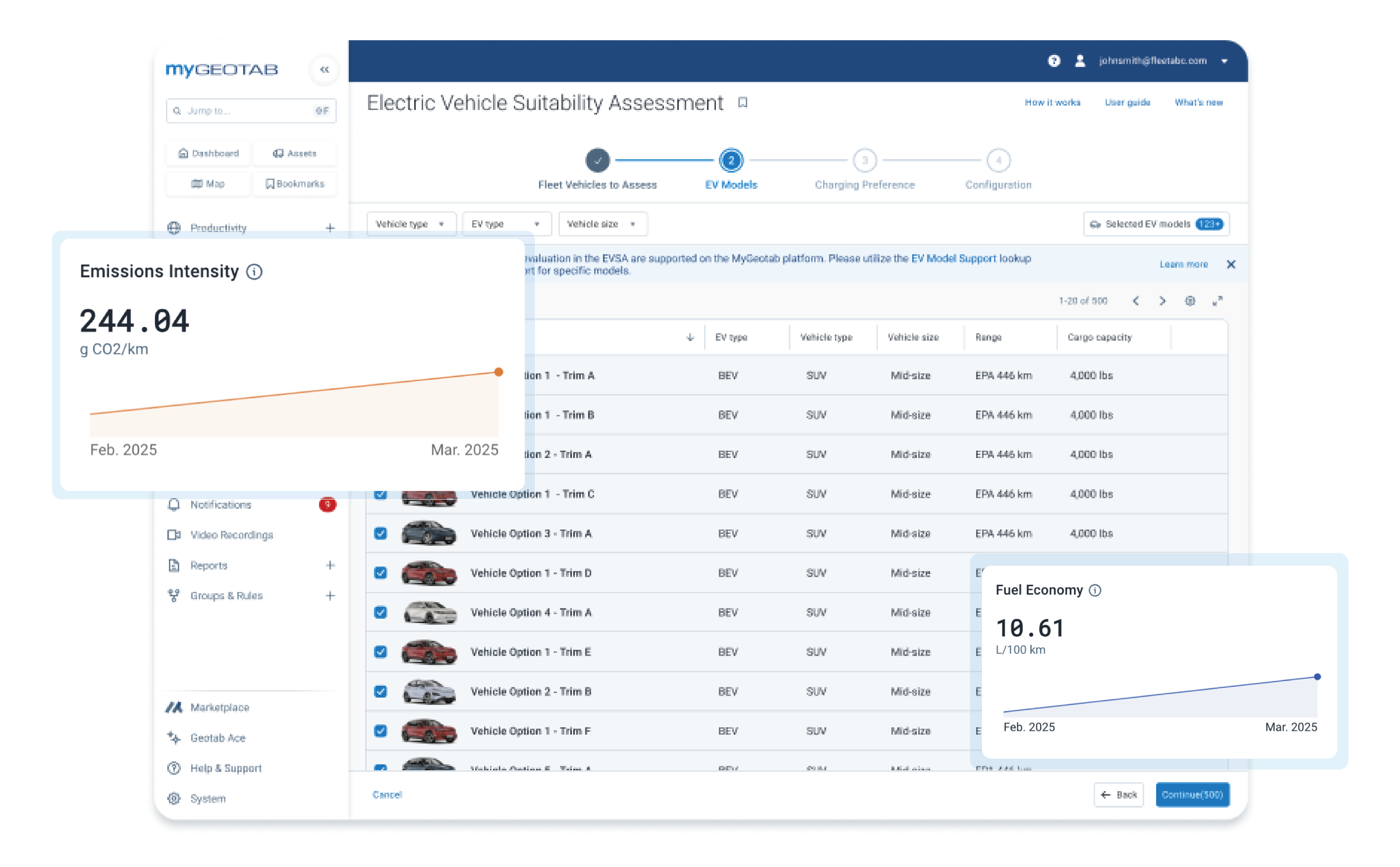Go to the next page of results
Viewport: 1400px width, 867px height.
(1163, 300)
